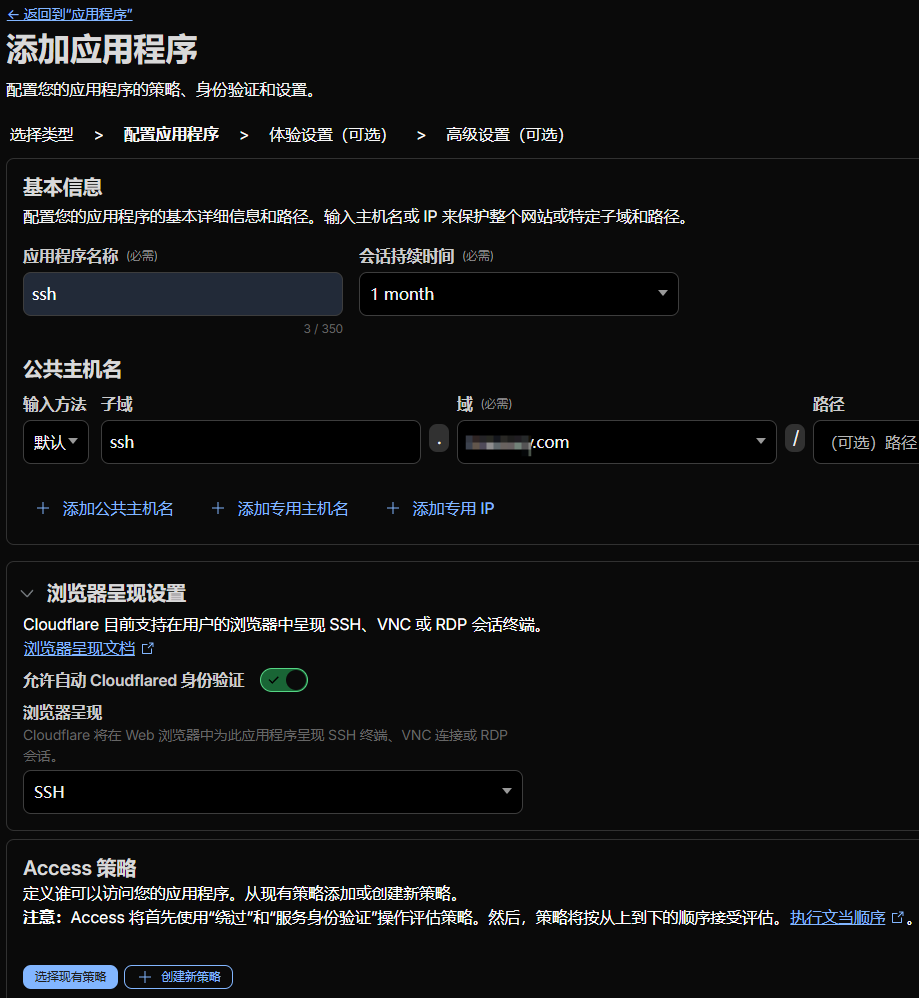Image resolution: width=919 pixels, height=998 pixels.
Task: Open the 输入方法 默认 dropdown
Action: pyautogui.click(x=56, y=442)
